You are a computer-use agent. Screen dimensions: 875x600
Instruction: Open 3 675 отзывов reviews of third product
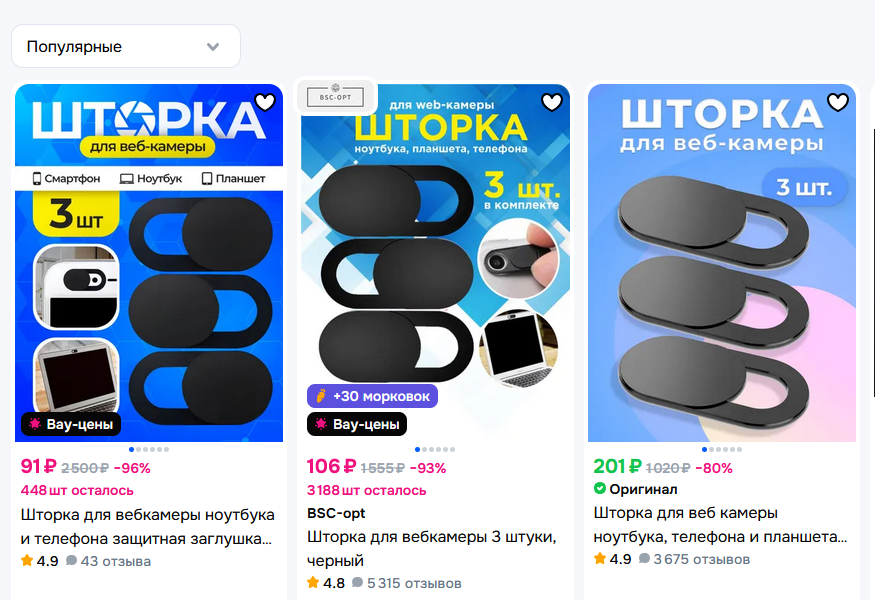point(695,559)
